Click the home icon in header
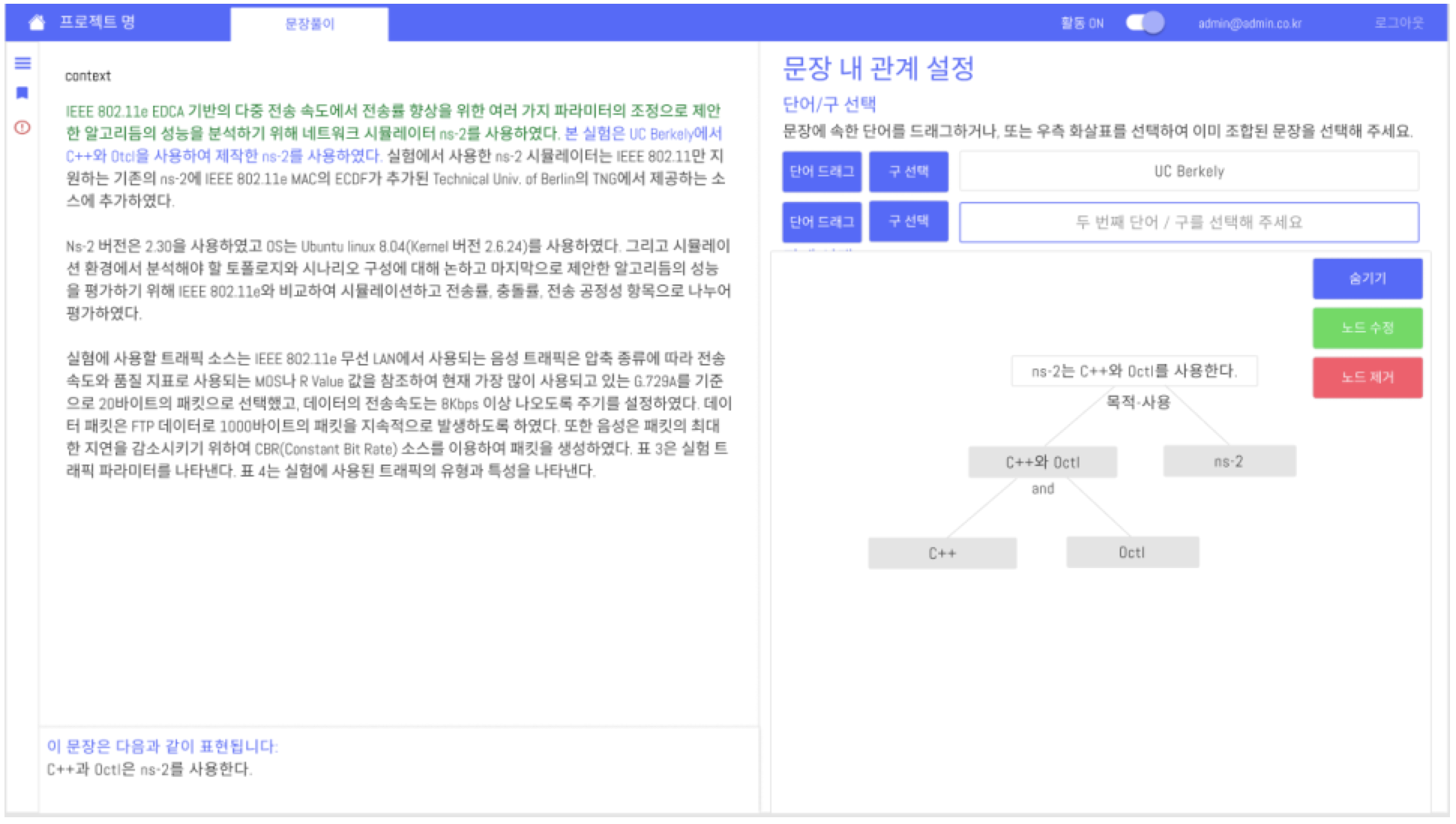The height and width of the screenshot is (824, 1456). [x=36, y=23]
